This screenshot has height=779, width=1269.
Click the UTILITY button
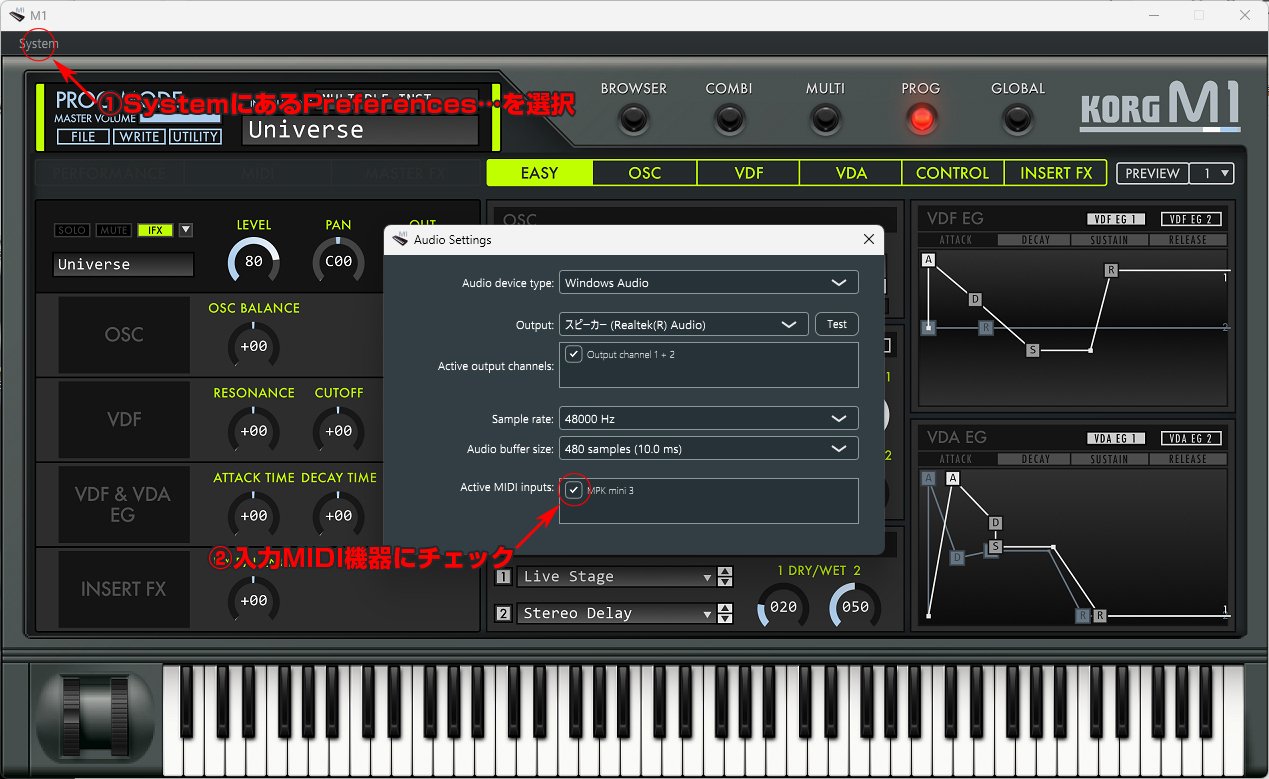pos(195,136)
